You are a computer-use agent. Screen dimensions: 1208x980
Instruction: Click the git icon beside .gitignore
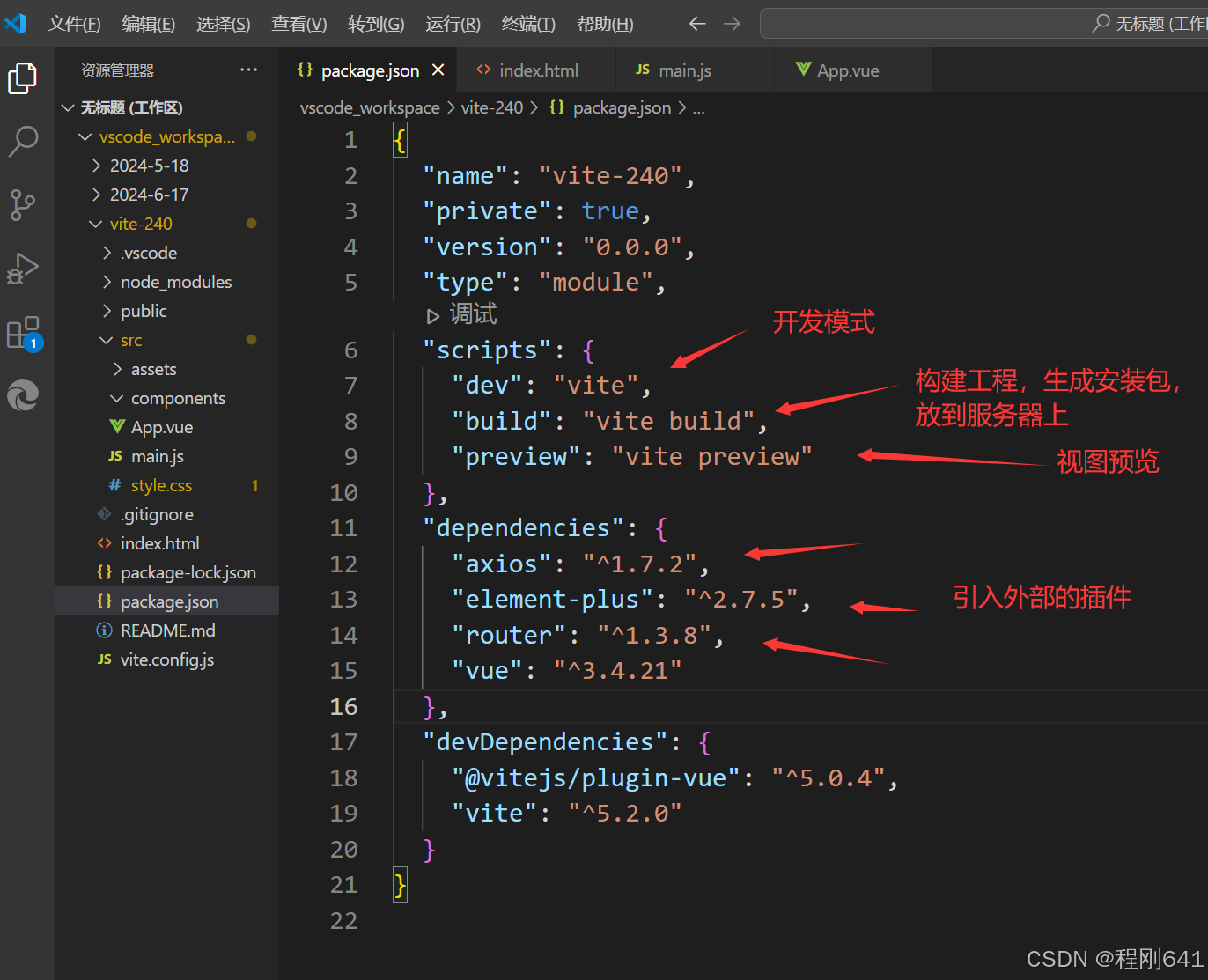point(104,514)
